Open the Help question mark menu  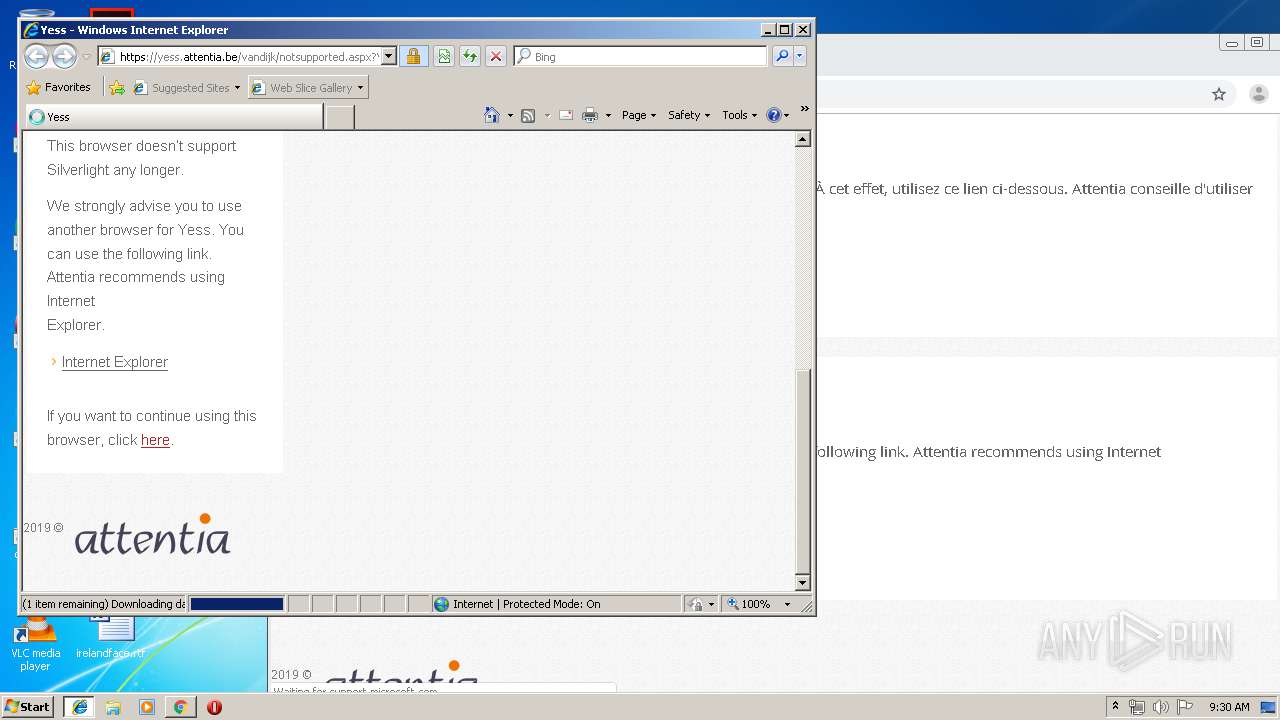[778, 115]
